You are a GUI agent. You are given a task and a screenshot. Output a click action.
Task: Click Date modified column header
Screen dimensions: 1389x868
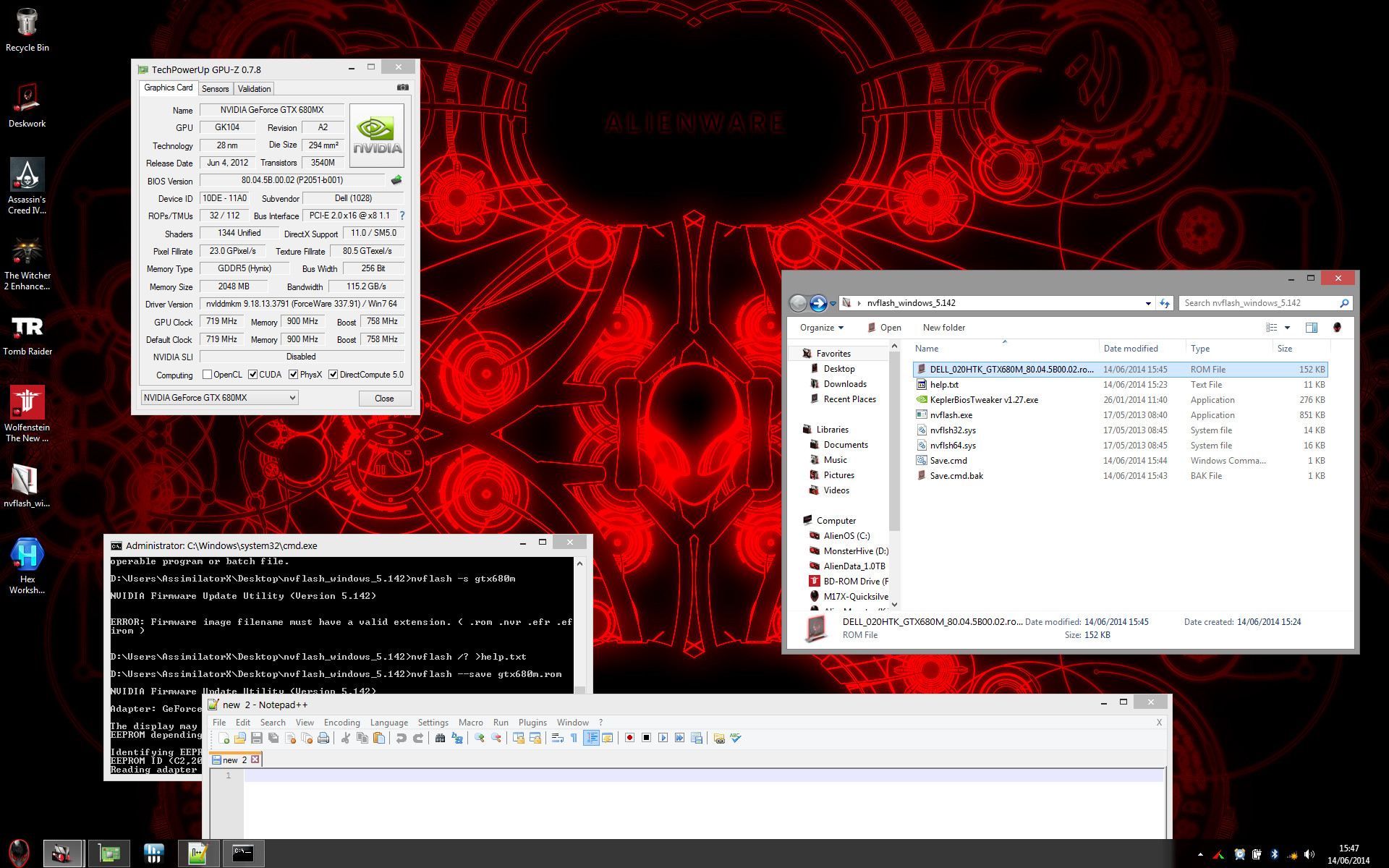pos(1142,349)
